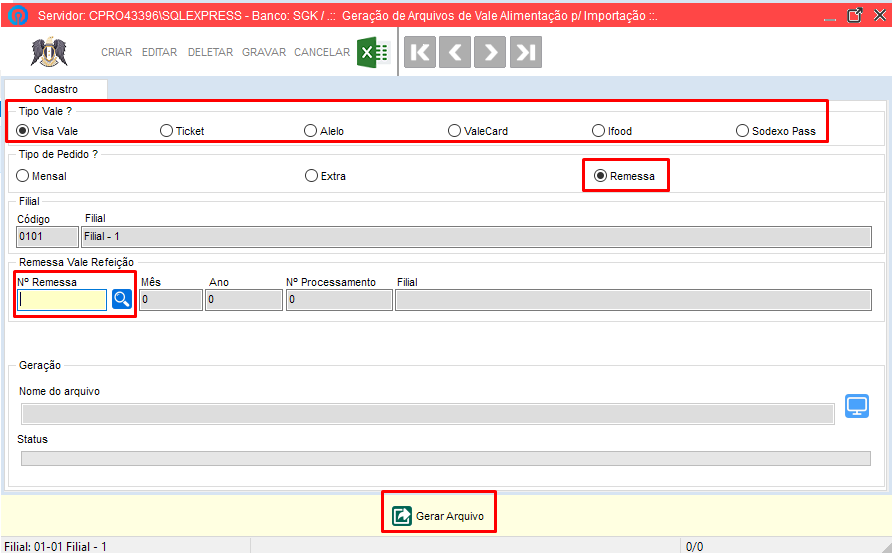Click the Status bar field
The height and width of the screenshot is (553, 892).
(x=445, y=459)
